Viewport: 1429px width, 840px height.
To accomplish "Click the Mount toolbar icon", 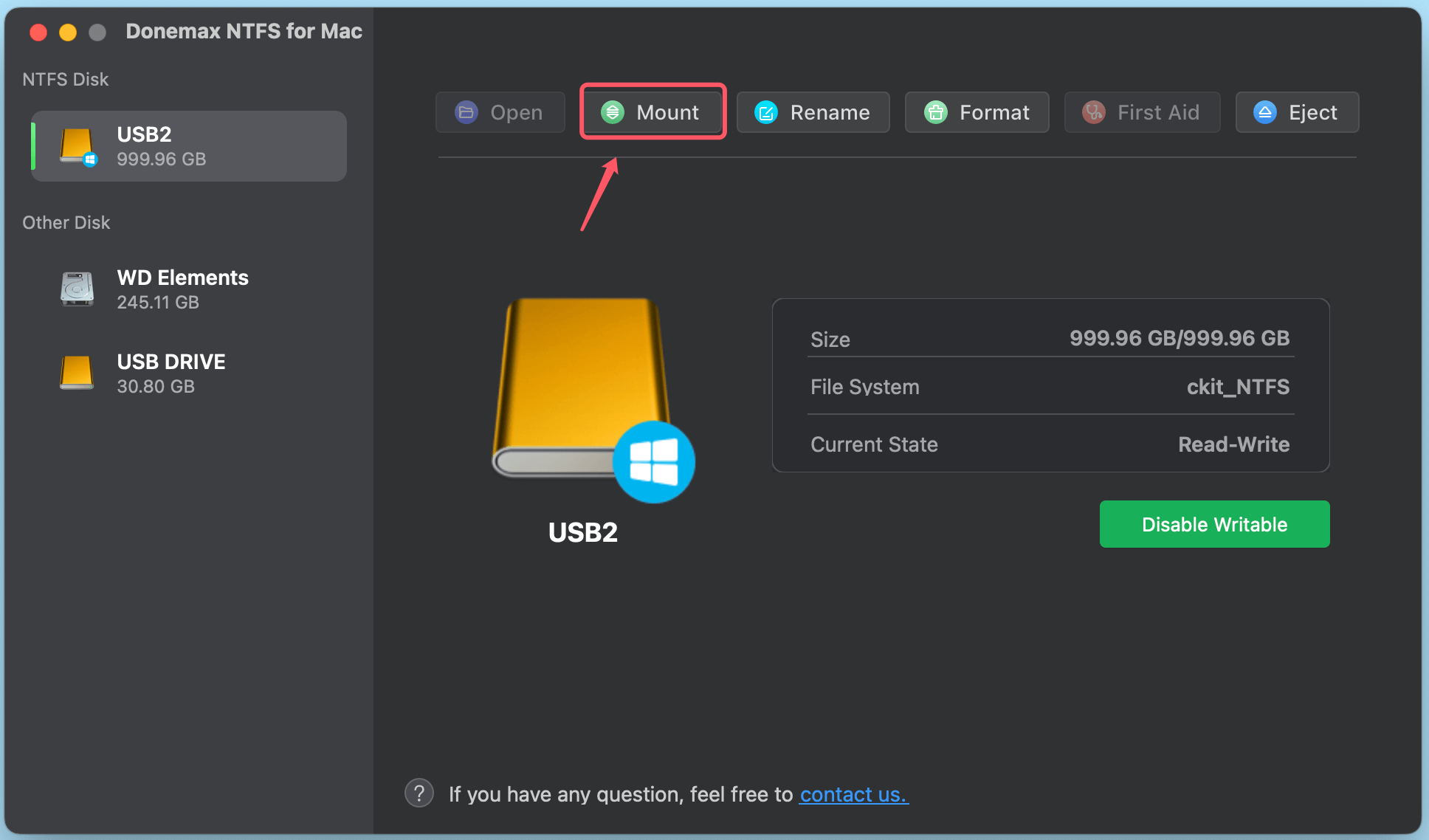I will point(613,112).
